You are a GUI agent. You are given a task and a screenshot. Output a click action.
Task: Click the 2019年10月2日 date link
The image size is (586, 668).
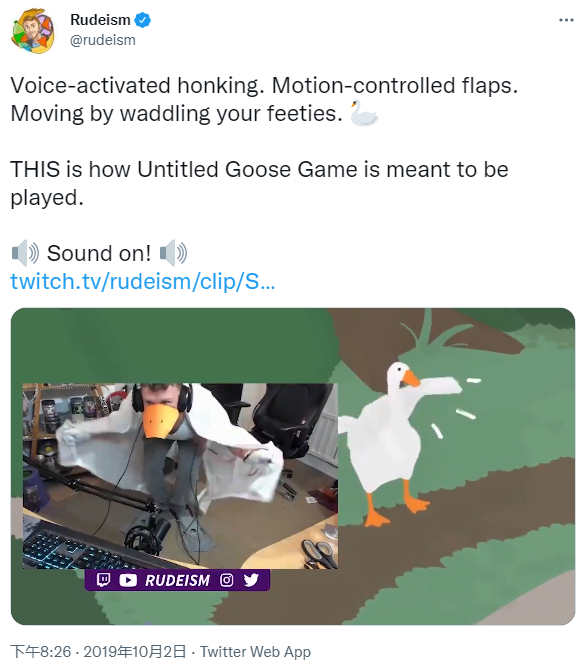coord(135,651)
